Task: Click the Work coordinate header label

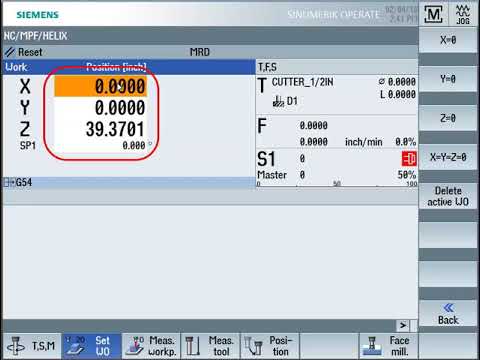Action: [16, 67]
